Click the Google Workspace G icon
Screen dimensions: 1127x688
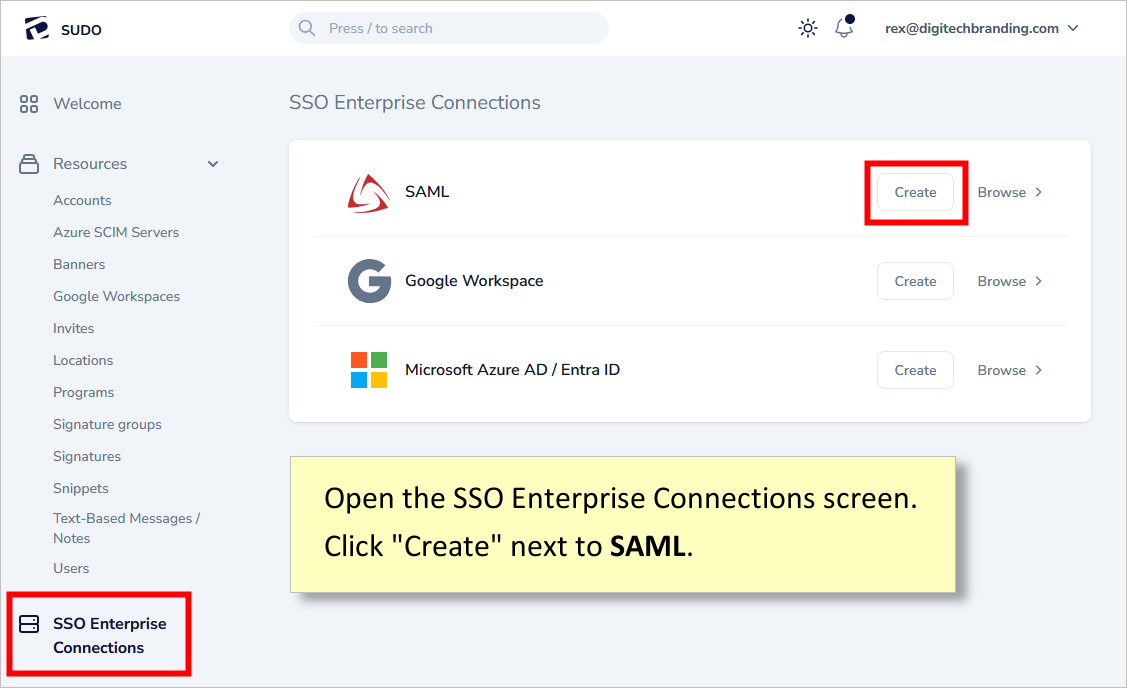pos(369,281)
